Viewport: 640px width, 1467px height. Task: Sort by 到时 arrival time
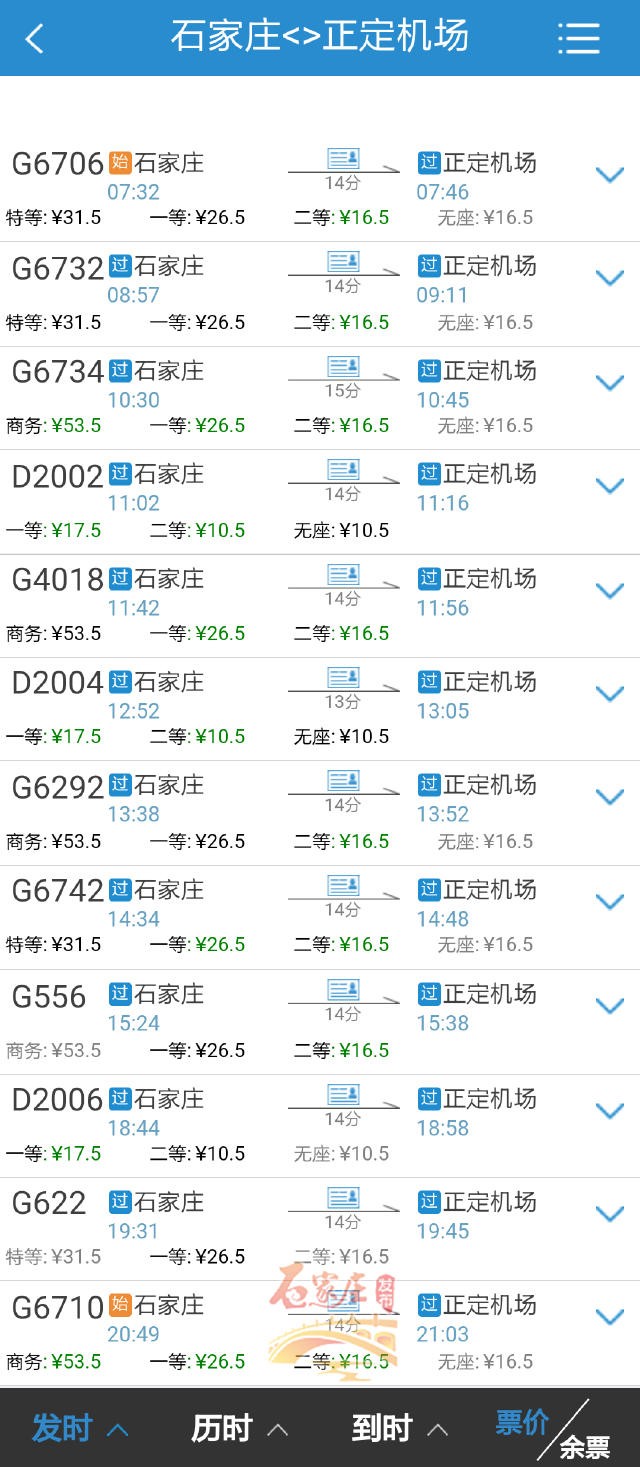399,1428
